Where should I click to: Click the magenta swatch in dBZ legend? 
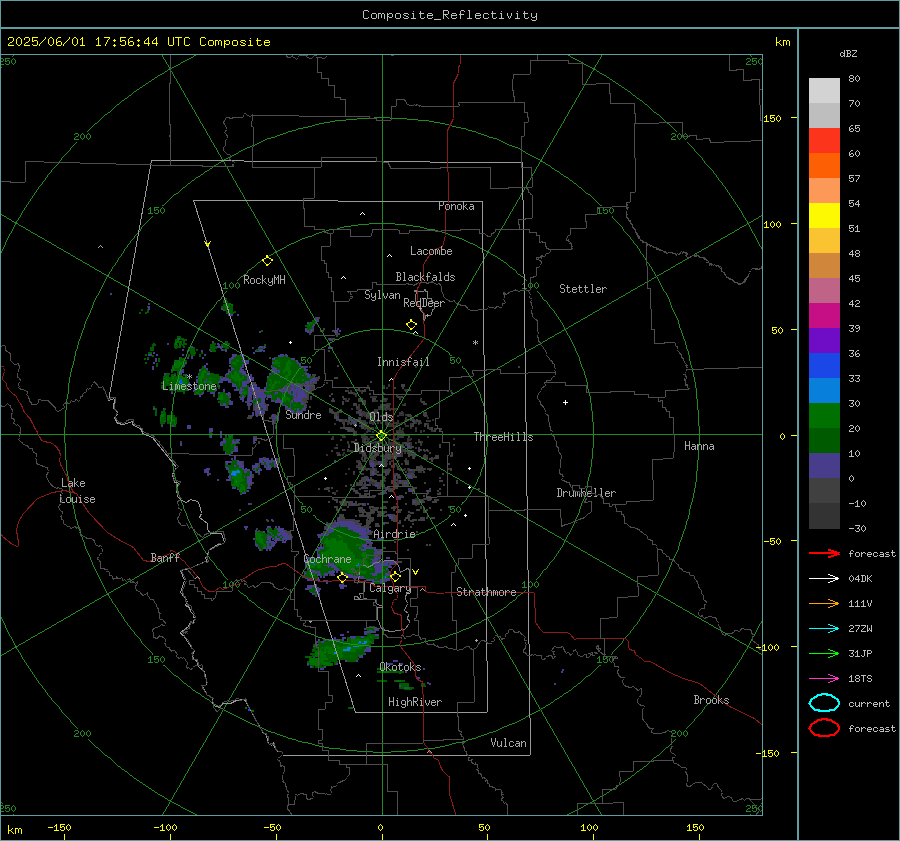824,315
